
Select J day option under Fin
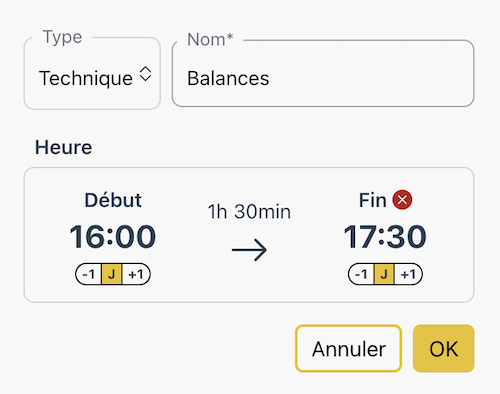[384, 274]
